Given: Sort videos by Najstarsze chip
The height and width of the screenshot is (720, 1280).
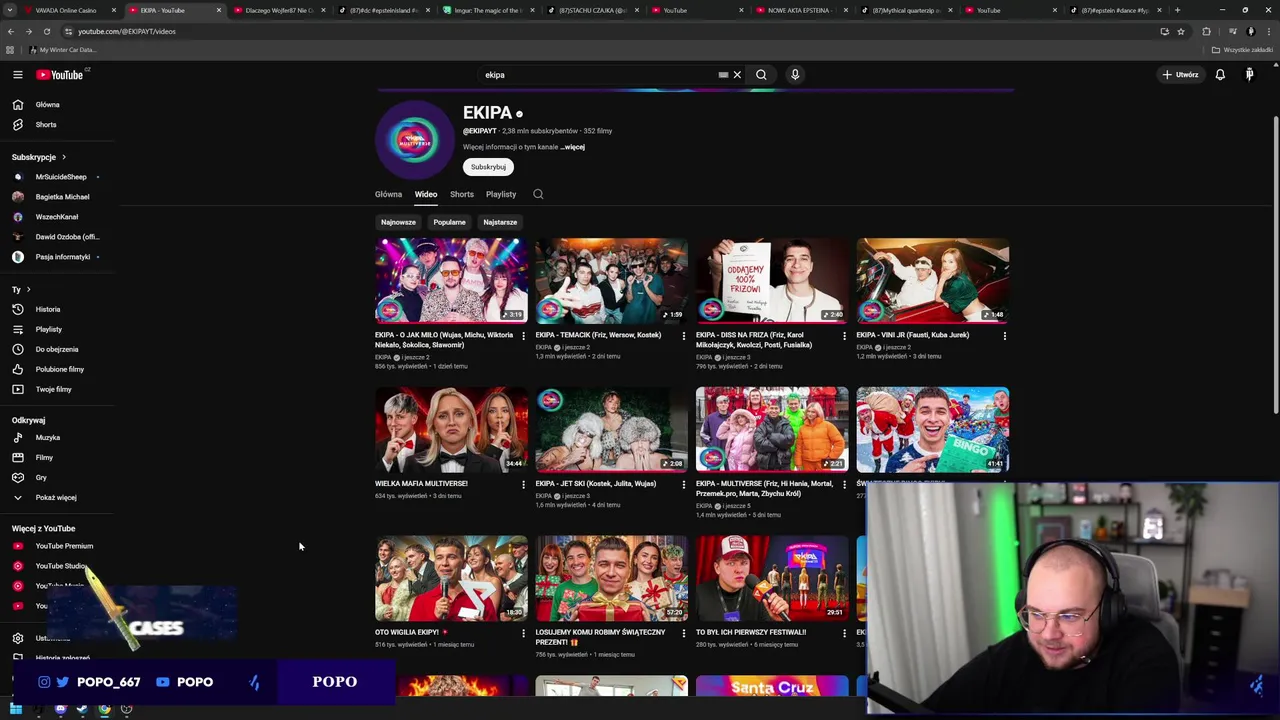Looking at the screenshot, I should tap(500, 222).
